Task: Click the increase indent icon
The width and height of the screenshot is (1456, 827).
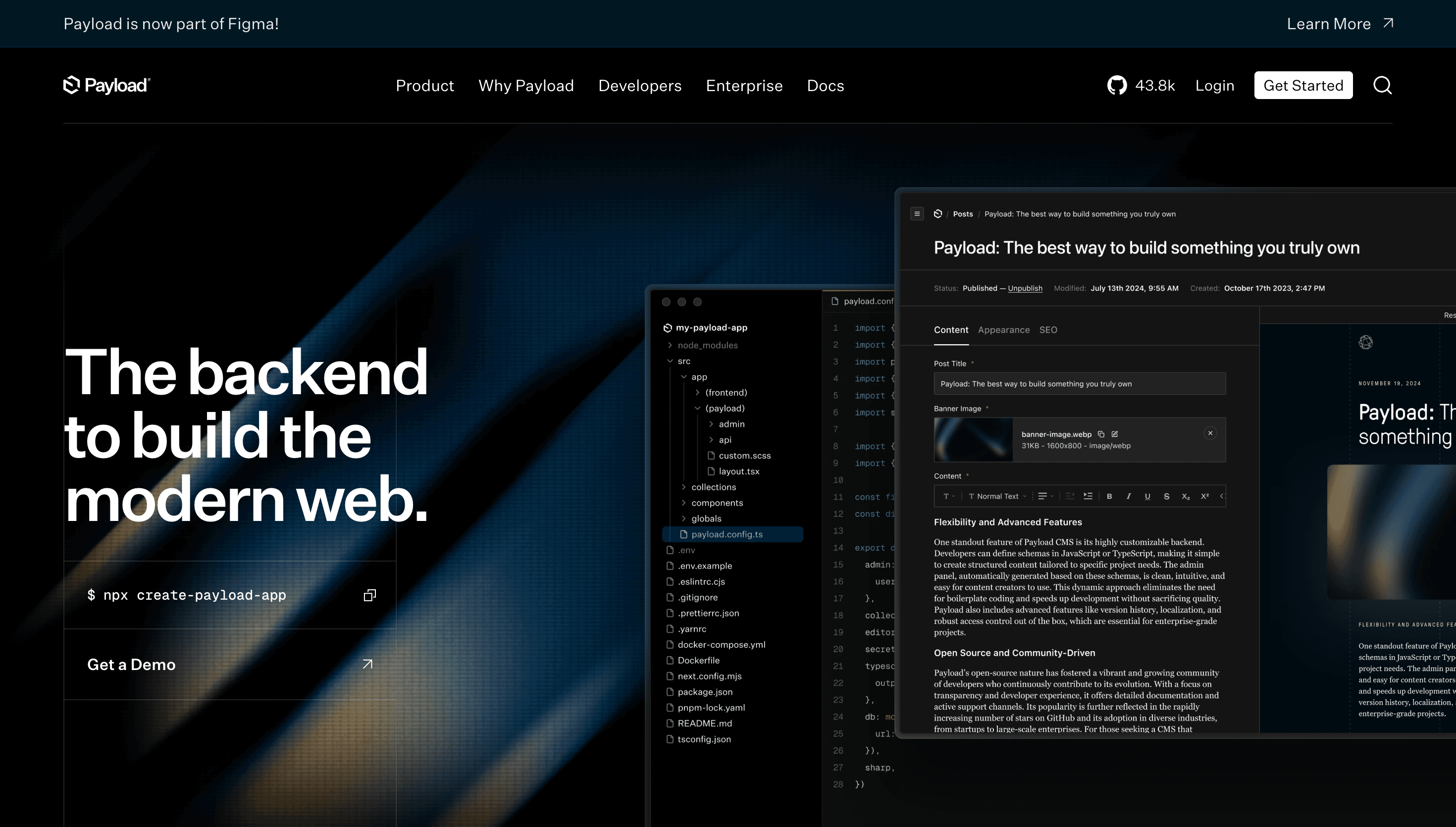Action: tap(1088, 496)
